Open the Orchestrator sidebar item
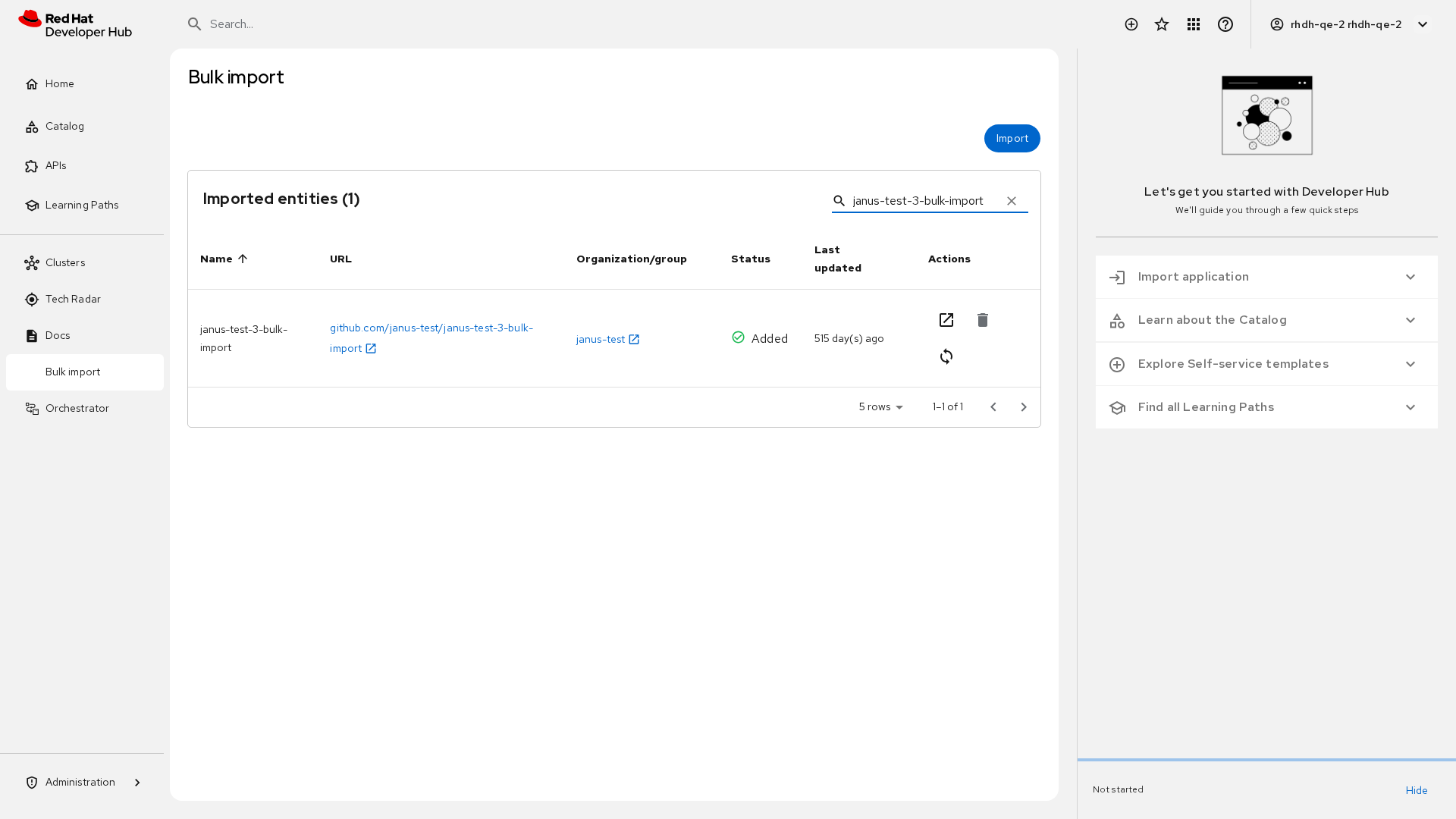This screenshot has width=1456, height=819. click(77, 409)
